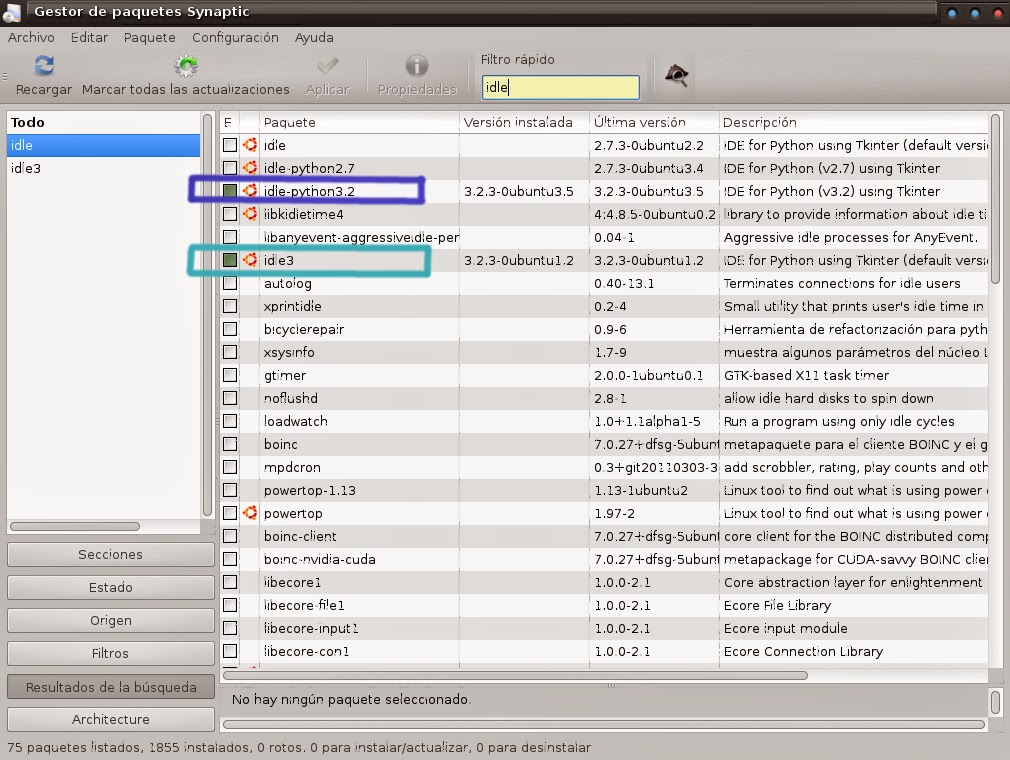This screenshot has width=1010, height=760.
Task: Click the Synaptic icon in the title bar
Action: click(12, 11)
